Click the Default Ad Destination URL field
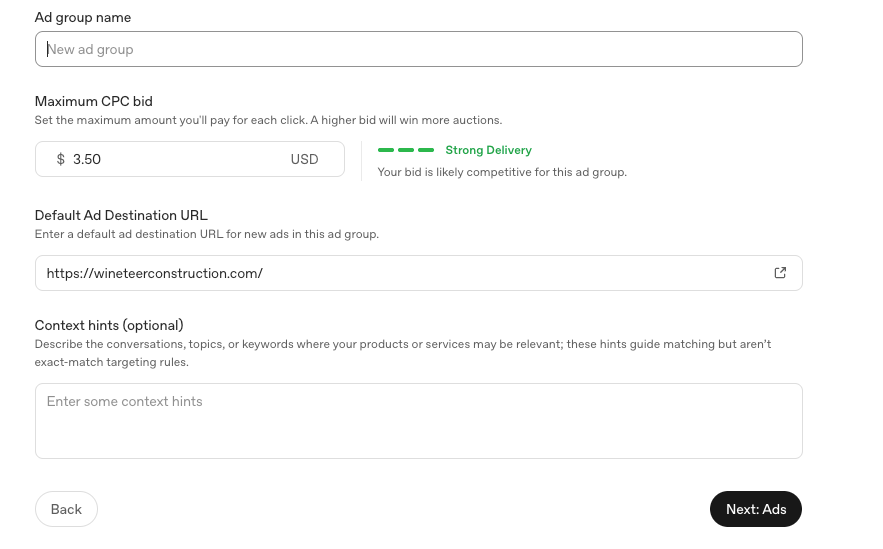 tap(418, 273)
